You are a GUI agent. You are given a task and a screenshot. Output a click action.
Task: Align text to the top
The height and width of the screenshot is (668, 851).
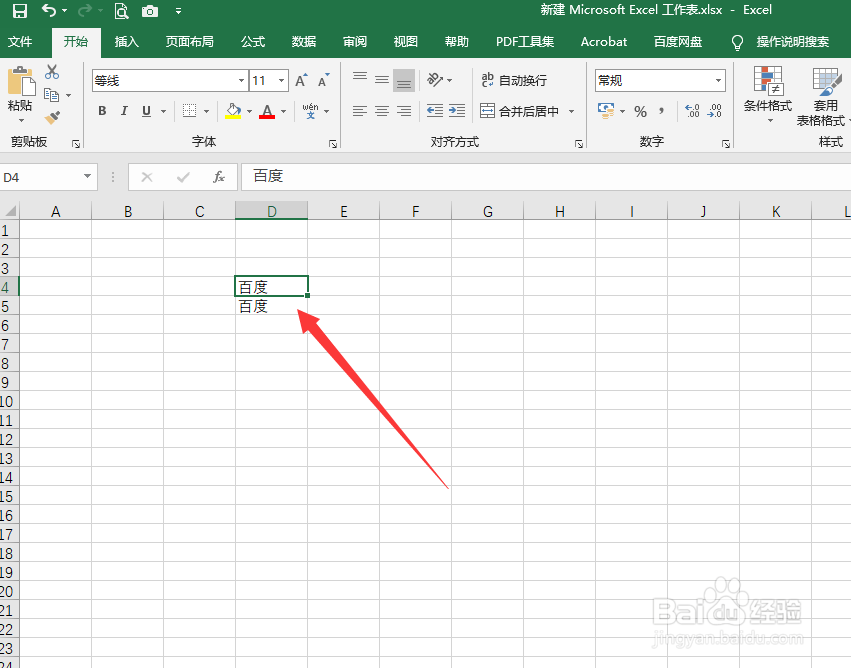pyautogui.click(x=360, y=77)
